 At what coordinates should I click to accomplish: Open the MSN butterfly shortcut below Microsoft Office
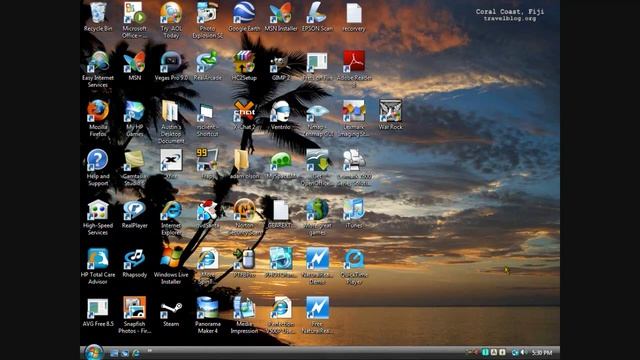134,66
